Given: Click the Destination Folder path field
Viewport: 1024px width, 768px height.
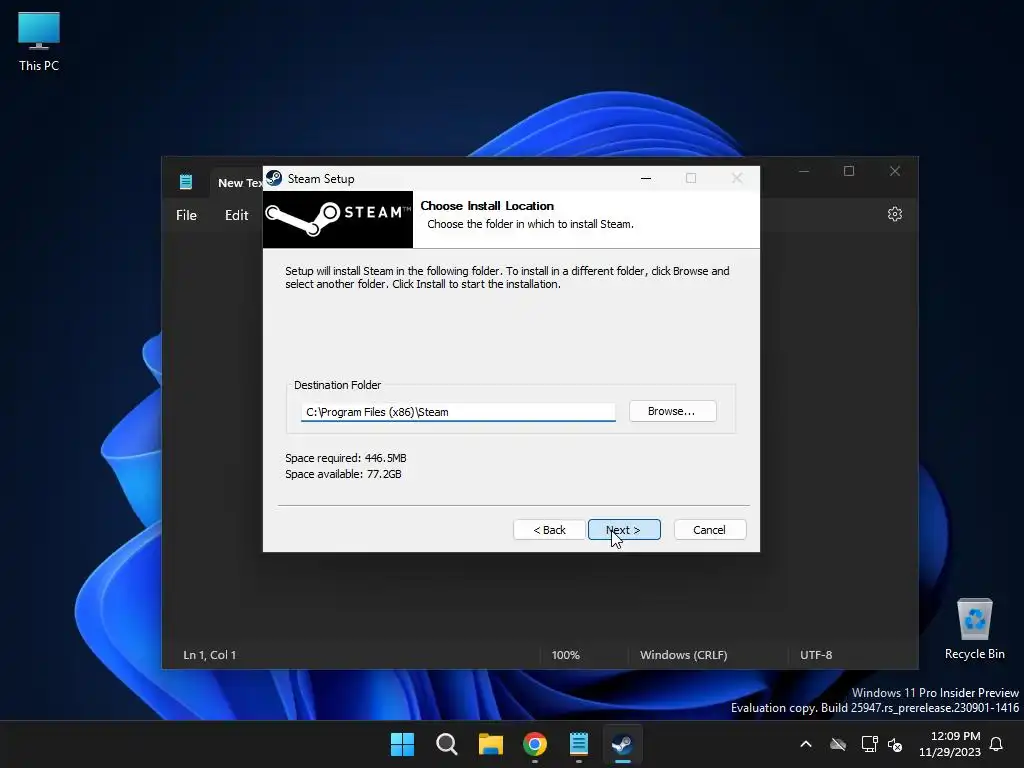Looking at the screenshot, I should (458, 412).
